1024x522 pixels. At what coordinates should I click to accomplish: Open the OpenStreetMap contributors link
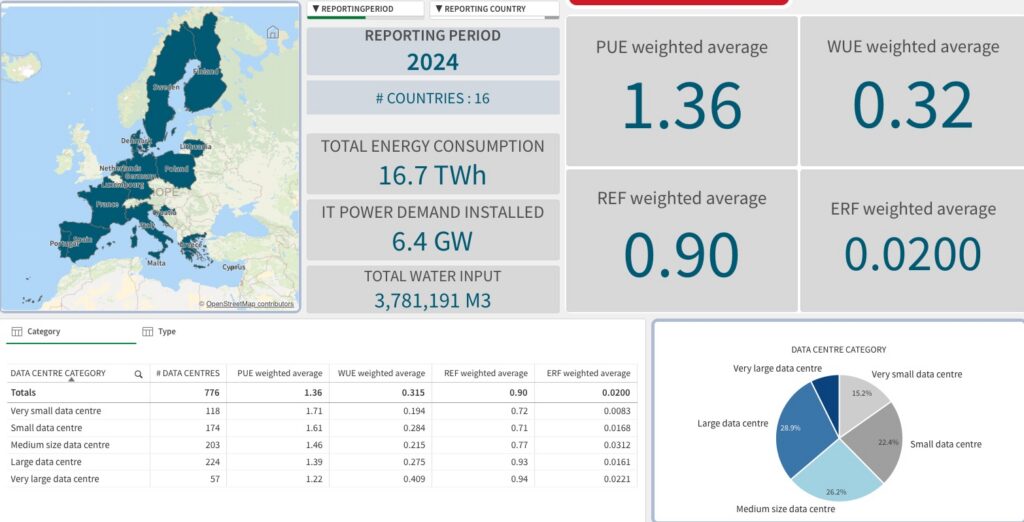[x=250, y=304]
